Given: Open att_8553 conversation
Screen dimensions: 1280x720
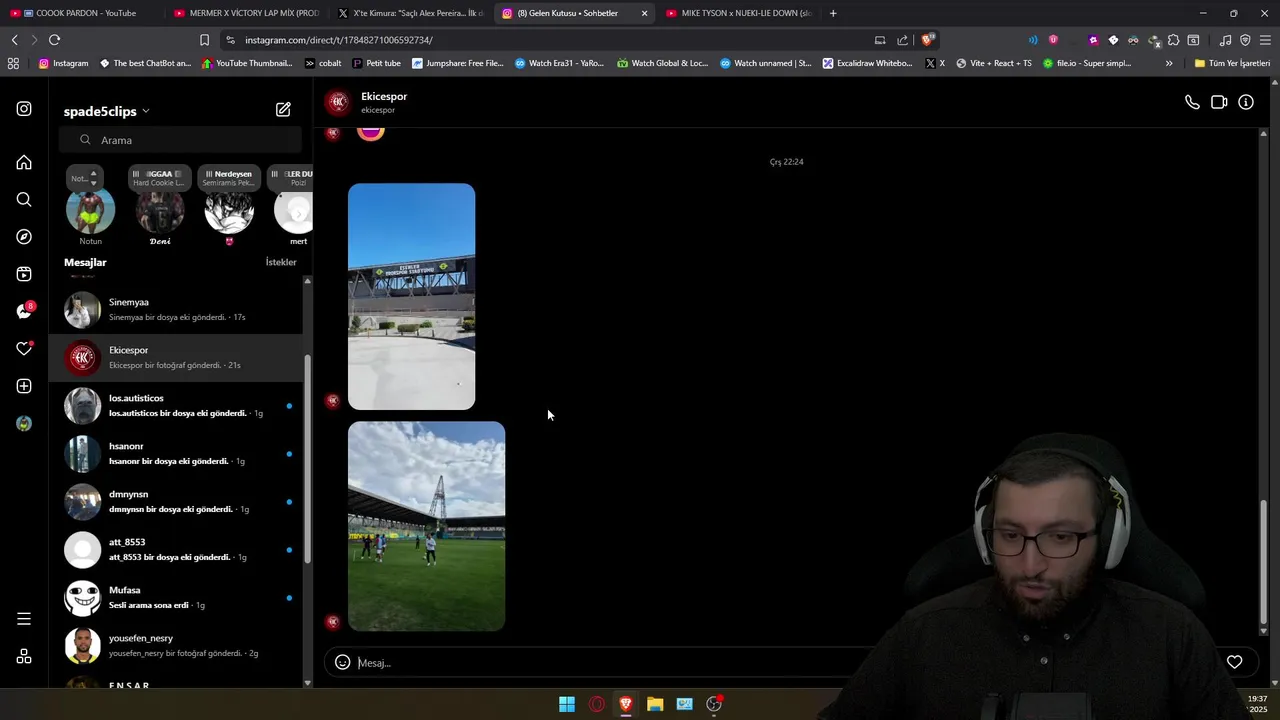Looking at the screenshot, I should point(176,549).
